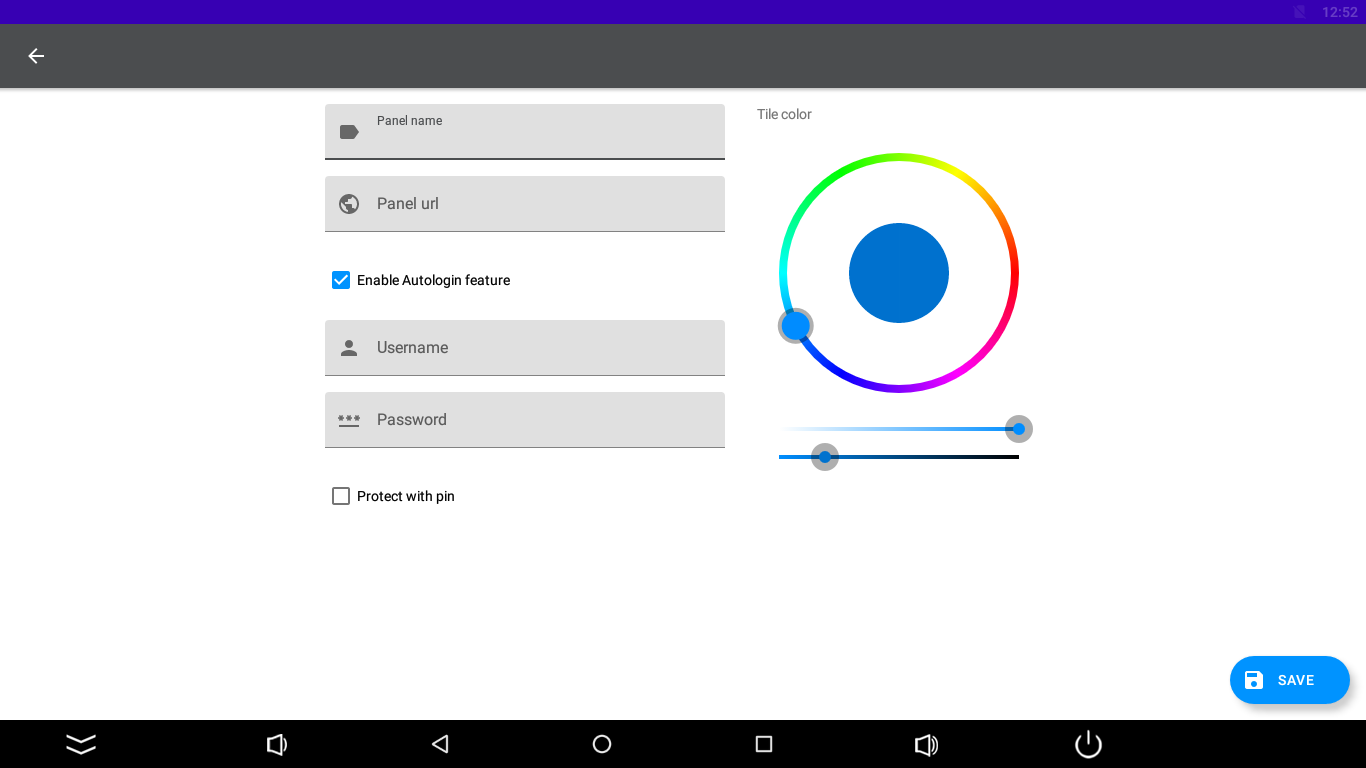This screenshot has height=768, width=1366.
Task: Open recent apps with the square button
Action: pyautogui.click(x=764, y=744)
